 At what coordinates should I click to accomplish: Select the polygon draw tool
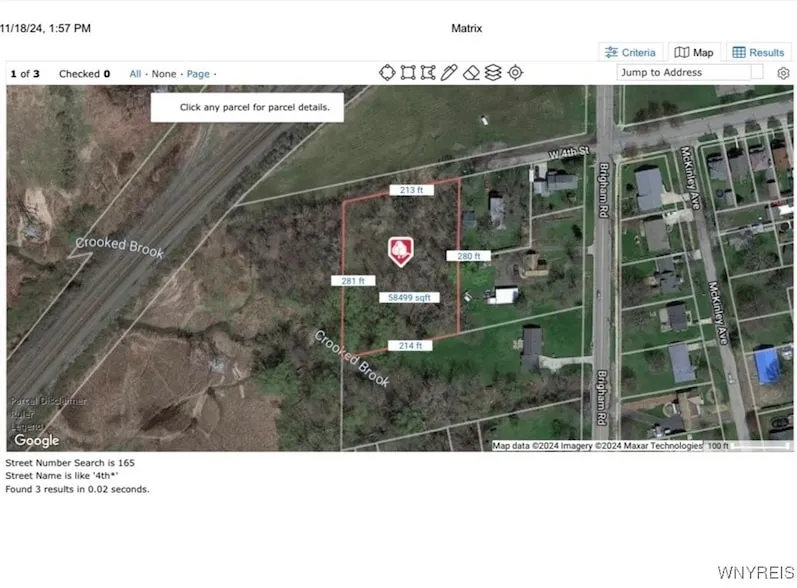pos(428,72)
